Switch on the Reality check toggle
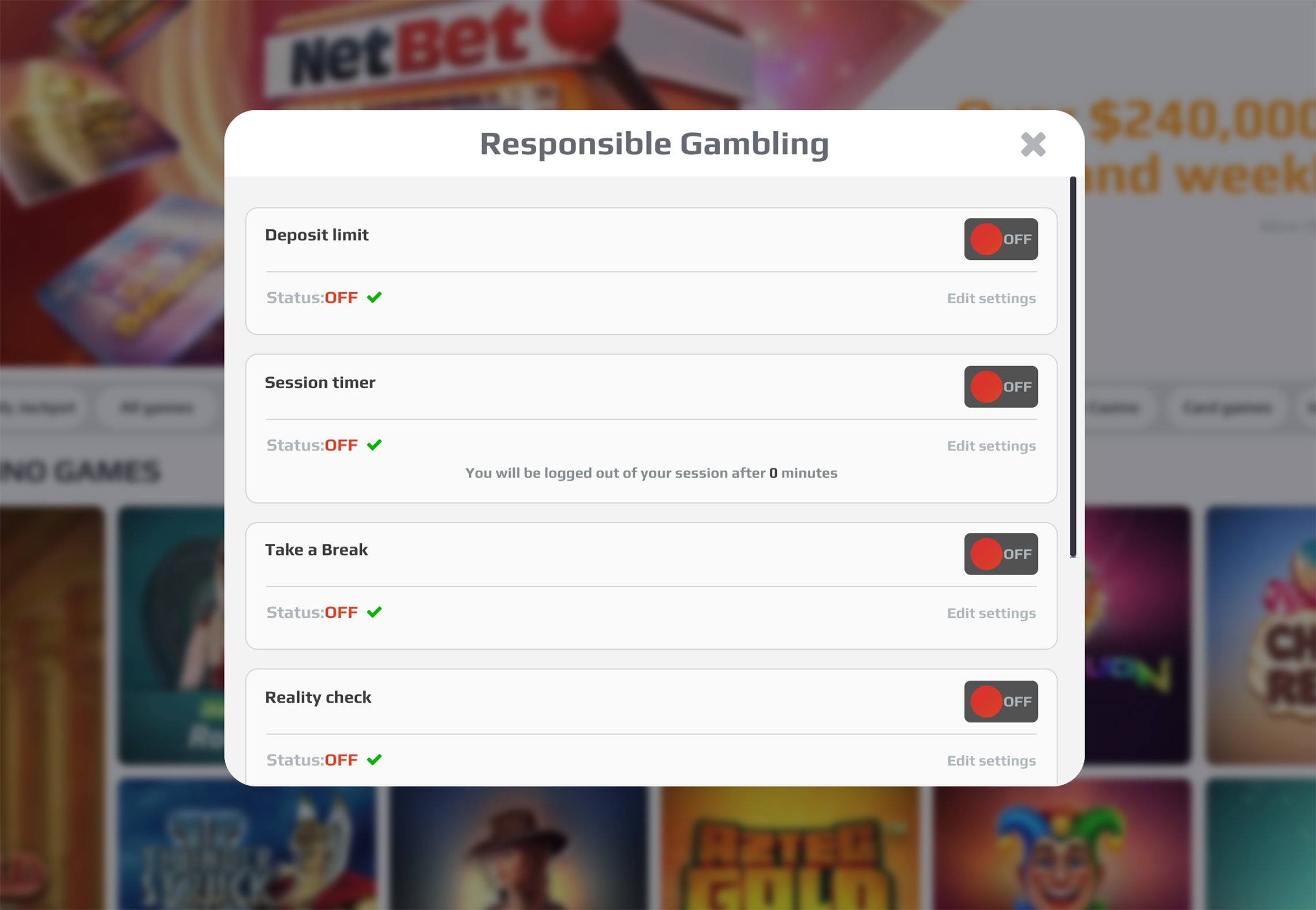Screen dimensions: 1316x910 pyautogui.click(x=1001, y=701)
